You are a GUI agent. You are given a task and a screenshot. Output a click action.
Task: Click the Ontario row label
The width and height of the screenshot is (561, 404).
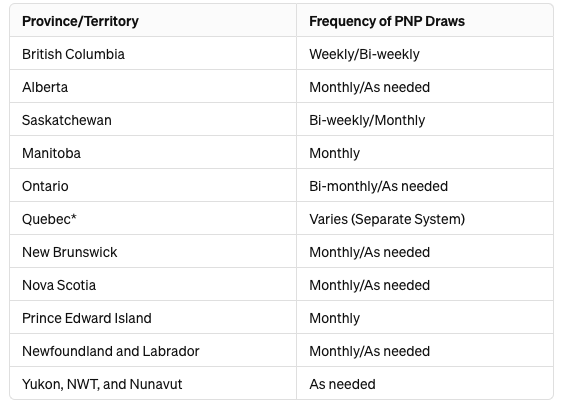45,186
